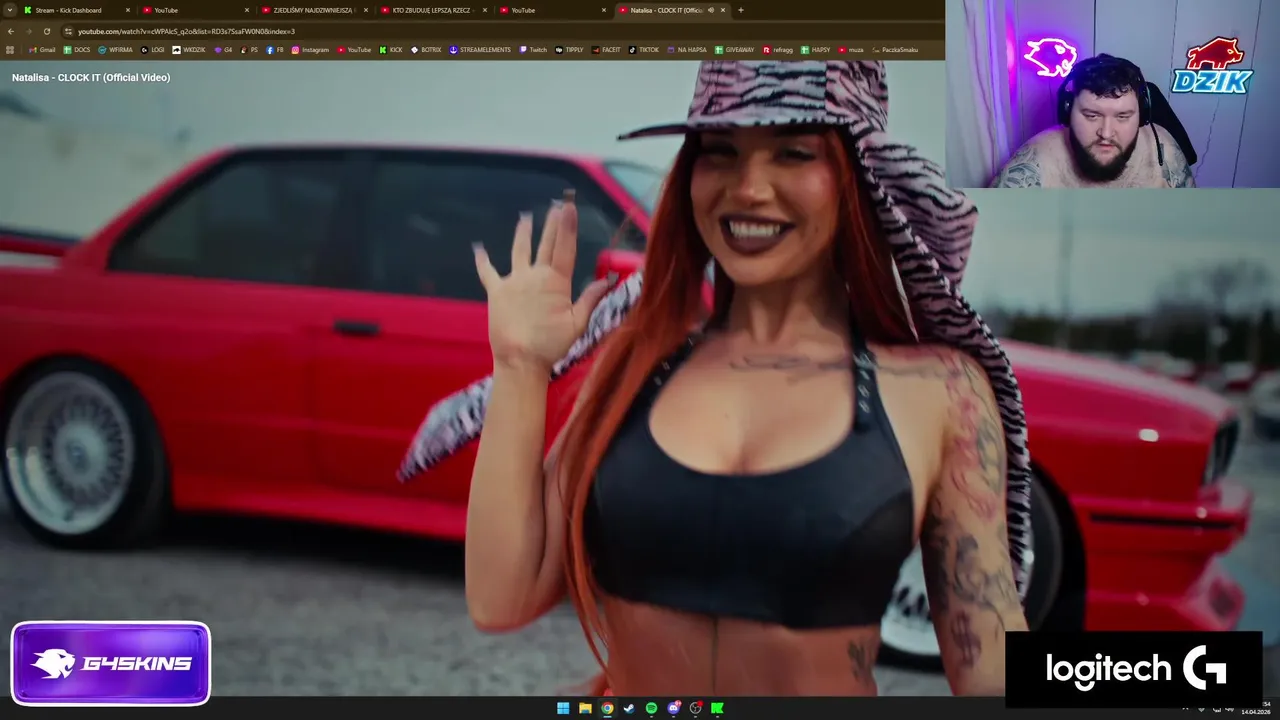Click the Natalisa - CLOCK IT video title

coord(91,77)
